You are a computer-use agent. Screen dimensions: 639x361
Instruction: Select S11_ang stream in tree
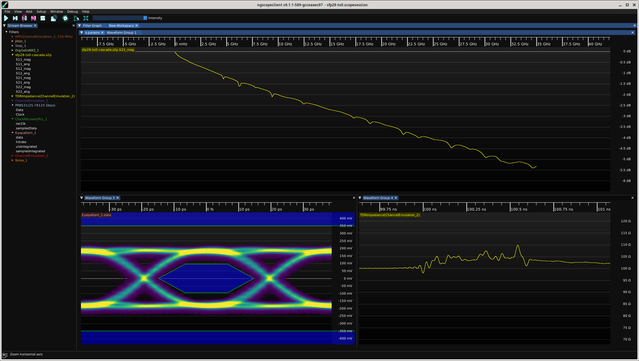[23, 64]
